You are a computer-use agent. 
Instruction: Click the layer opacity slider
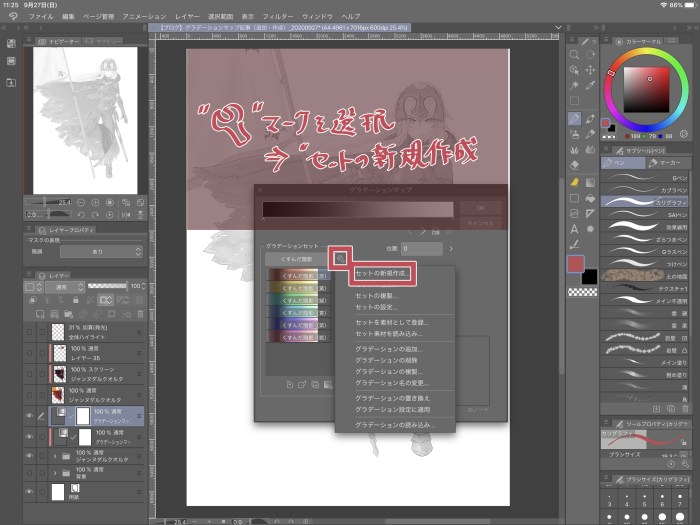[x=107, y=286]
